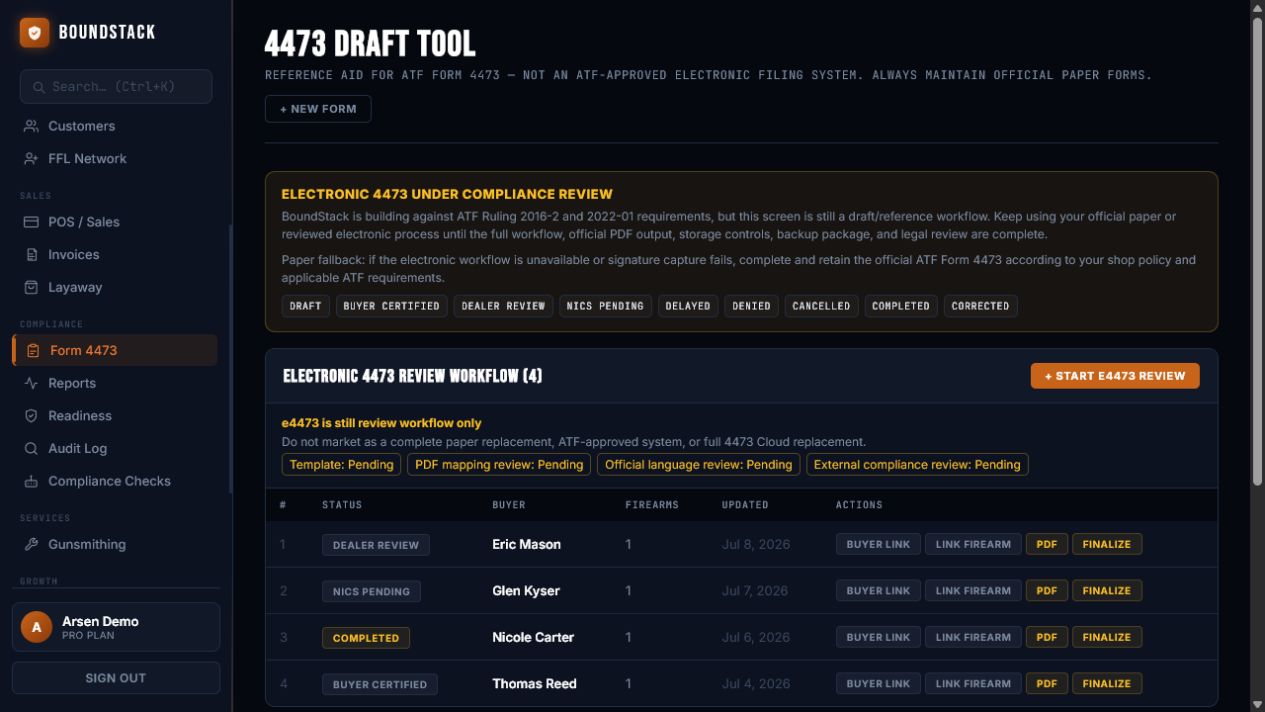Click the Sign Out button
Viewport: 1265px width, 712px height.
point(116,678)
